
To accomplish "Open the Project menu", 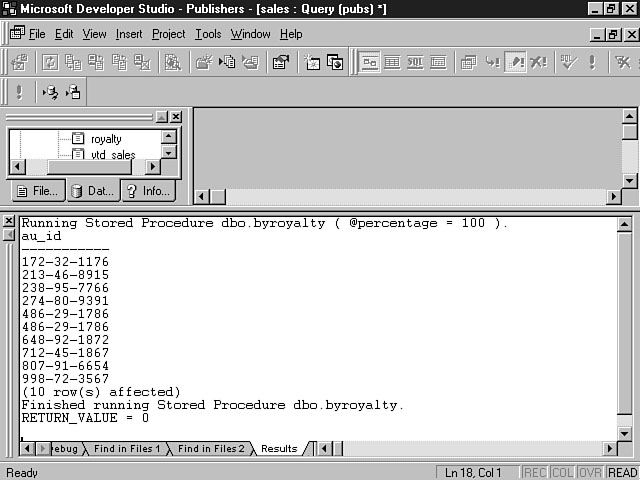I will [x=168, y=34].
